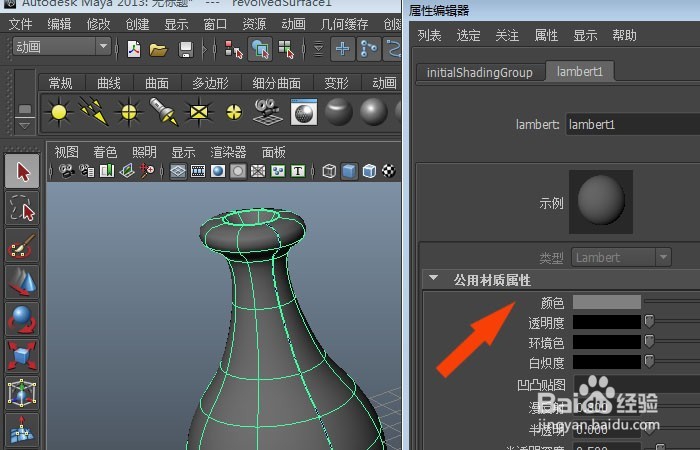Viewport: 700px width, 450px height.
Task: Open the 几何缓存 menu
Action: [x=344, y=24]
